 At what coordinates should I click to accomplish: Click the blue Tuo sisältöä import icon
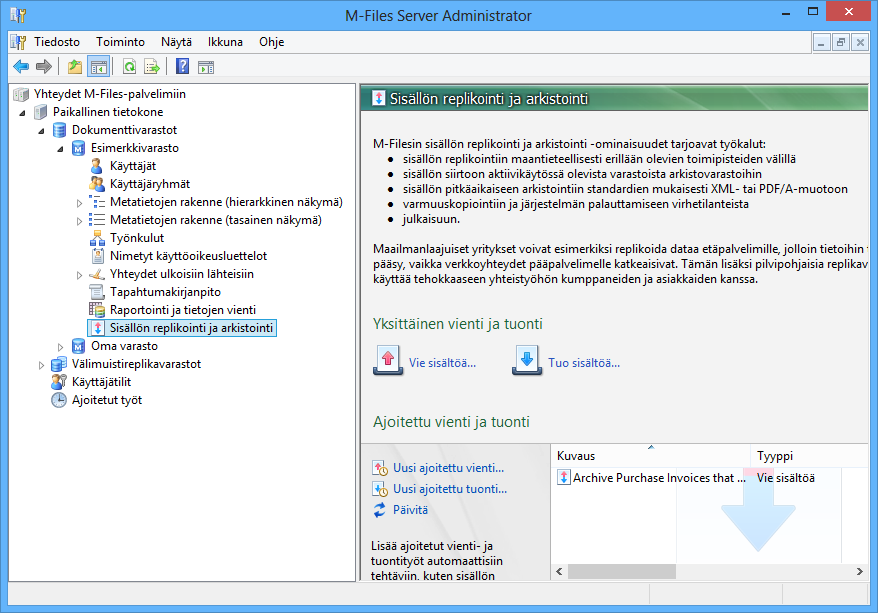pyautogui.click(x=527, y=359)
